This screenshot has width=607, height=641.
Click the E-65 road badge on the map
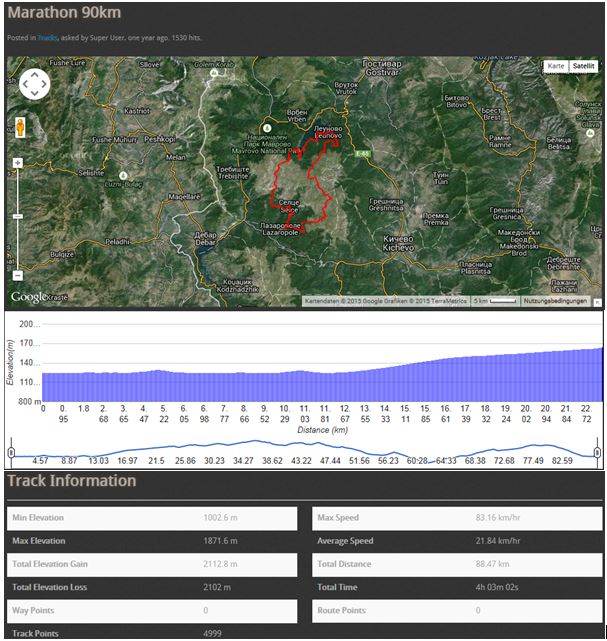click(362, 154)
